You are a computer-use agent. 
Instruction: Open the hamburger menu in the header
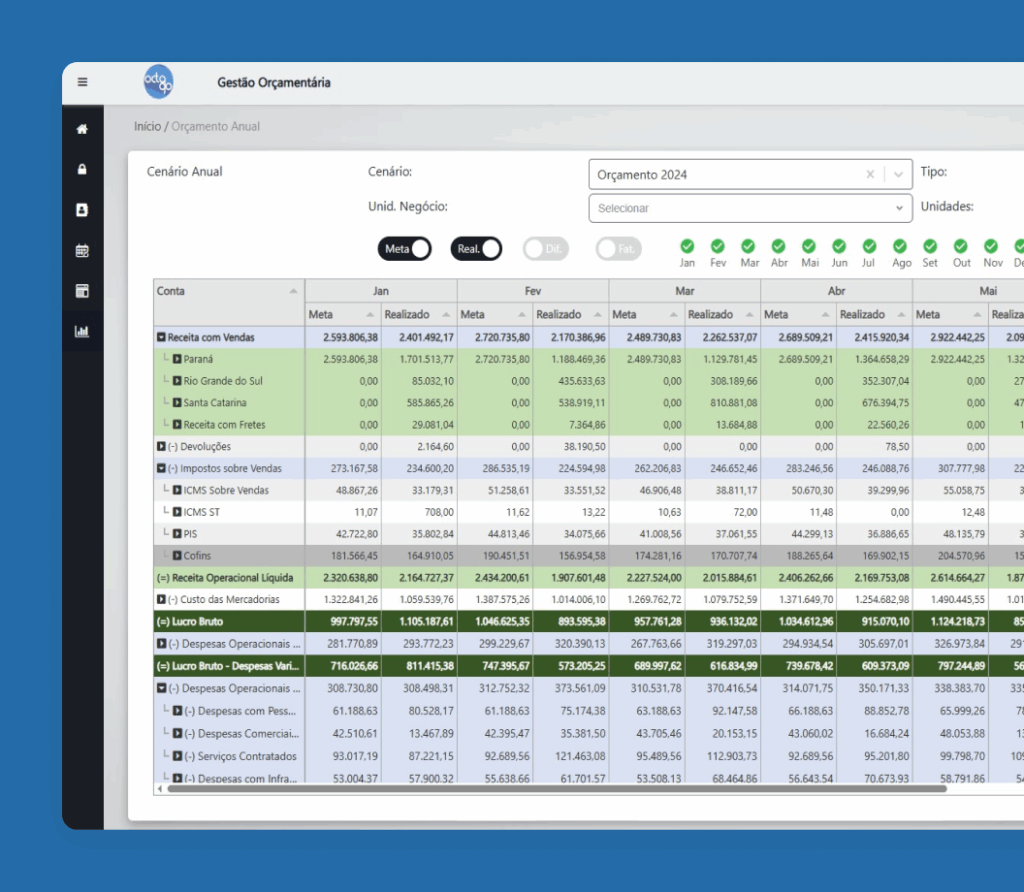click(83, 82)
